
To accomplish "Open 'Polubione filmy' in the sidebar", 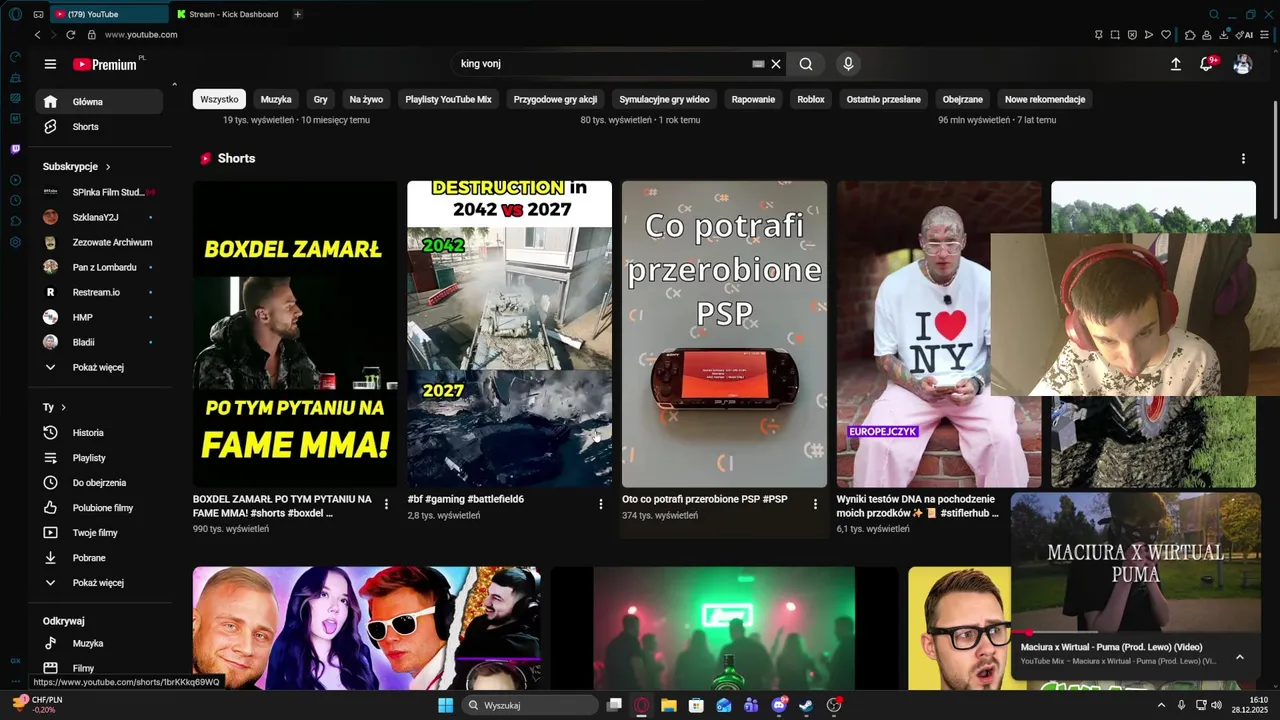I will 99,508.
